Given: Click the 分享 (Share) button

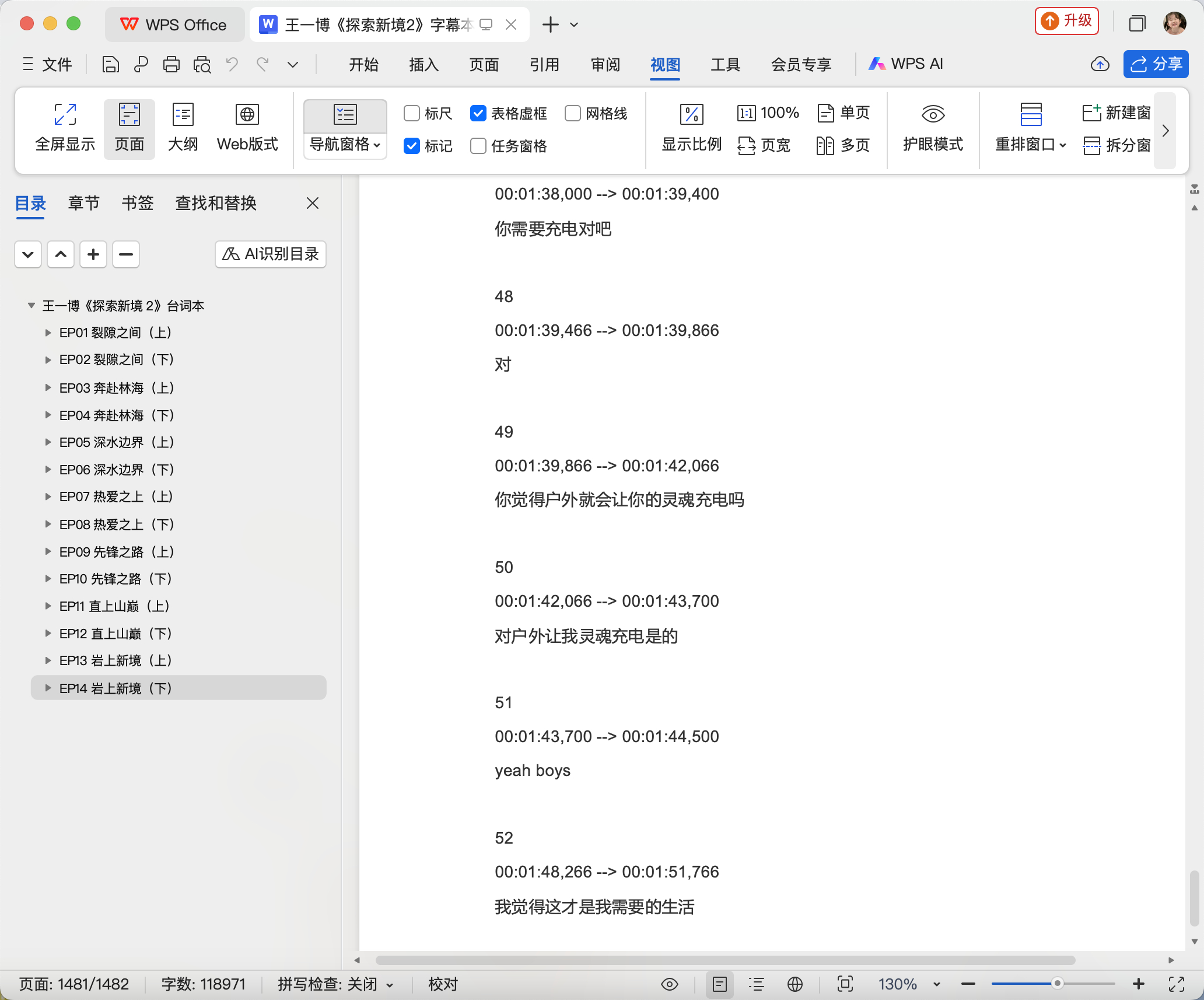Looking at the screenshot, I should click(x=1156, y=64).
